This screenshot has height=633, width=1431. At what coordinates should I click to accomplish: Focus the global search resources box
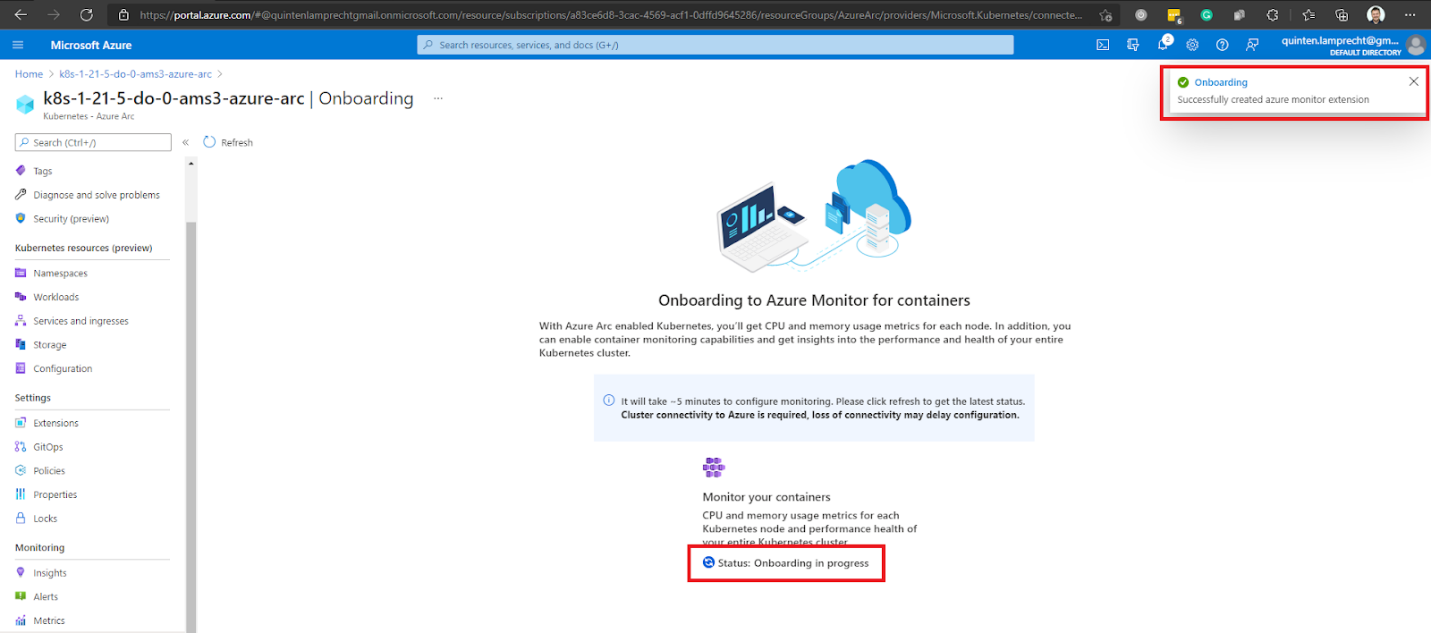[715, 45]
